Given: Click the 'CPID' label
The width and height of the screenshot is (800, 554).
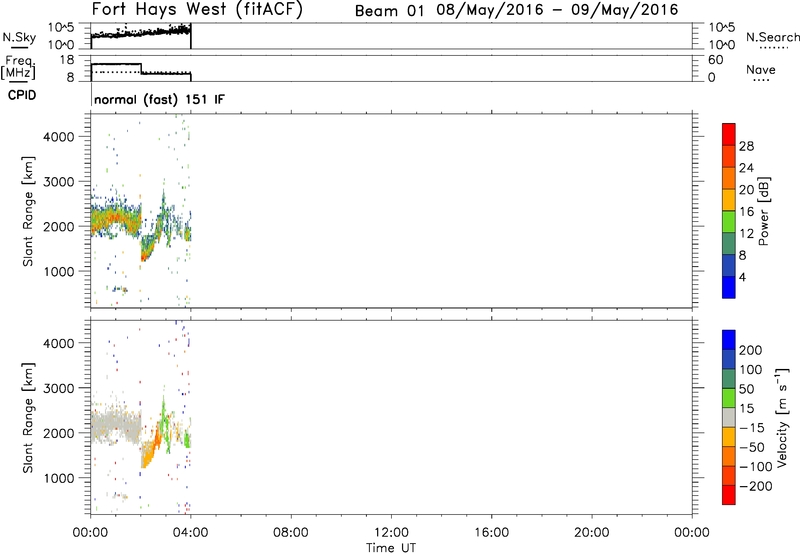Looking at the screenshot, I should click(x=22, y=95).
